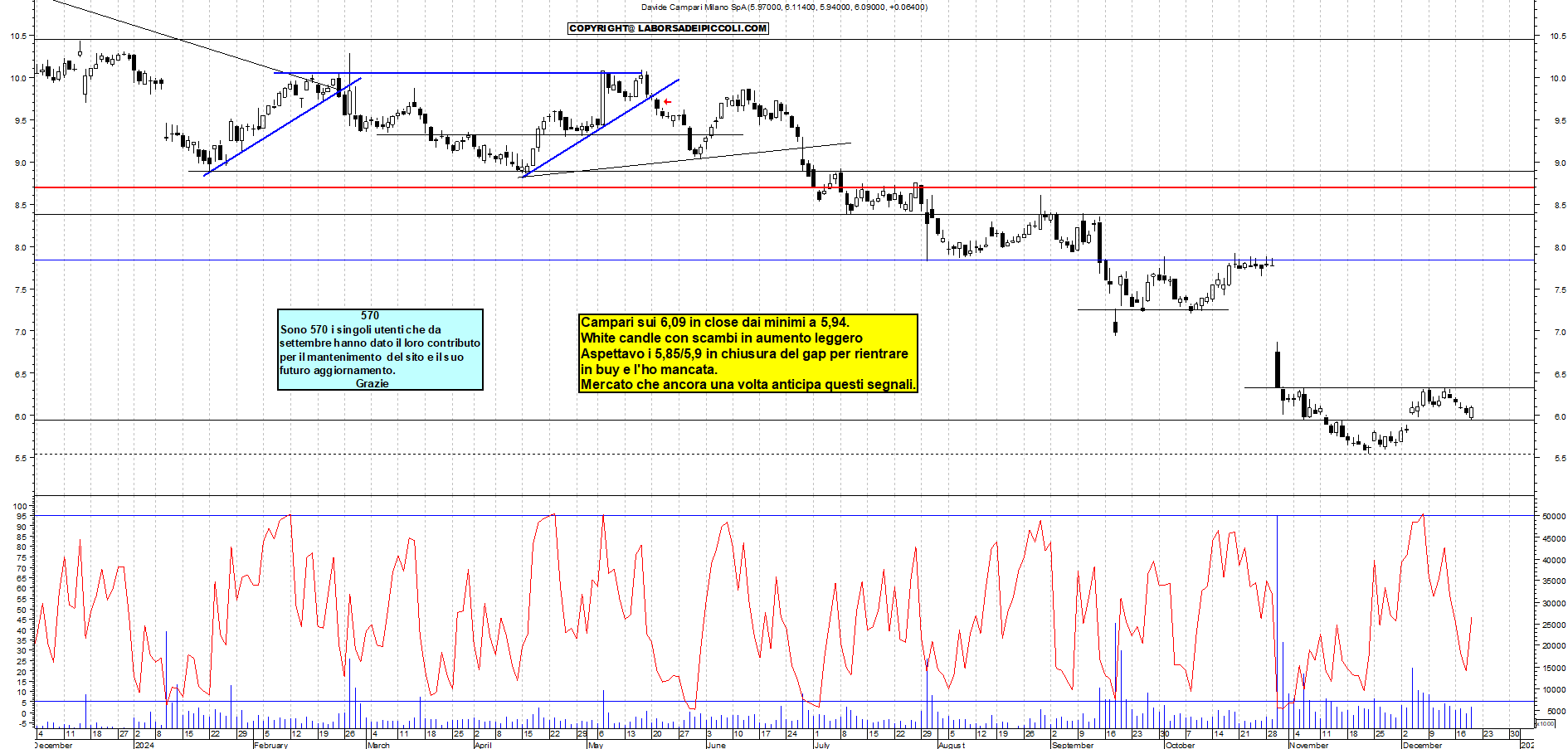Click the line 'Campari sui 6,09 in close dai minimi'
Screen dimensions: 1568x749
[715, 322]
